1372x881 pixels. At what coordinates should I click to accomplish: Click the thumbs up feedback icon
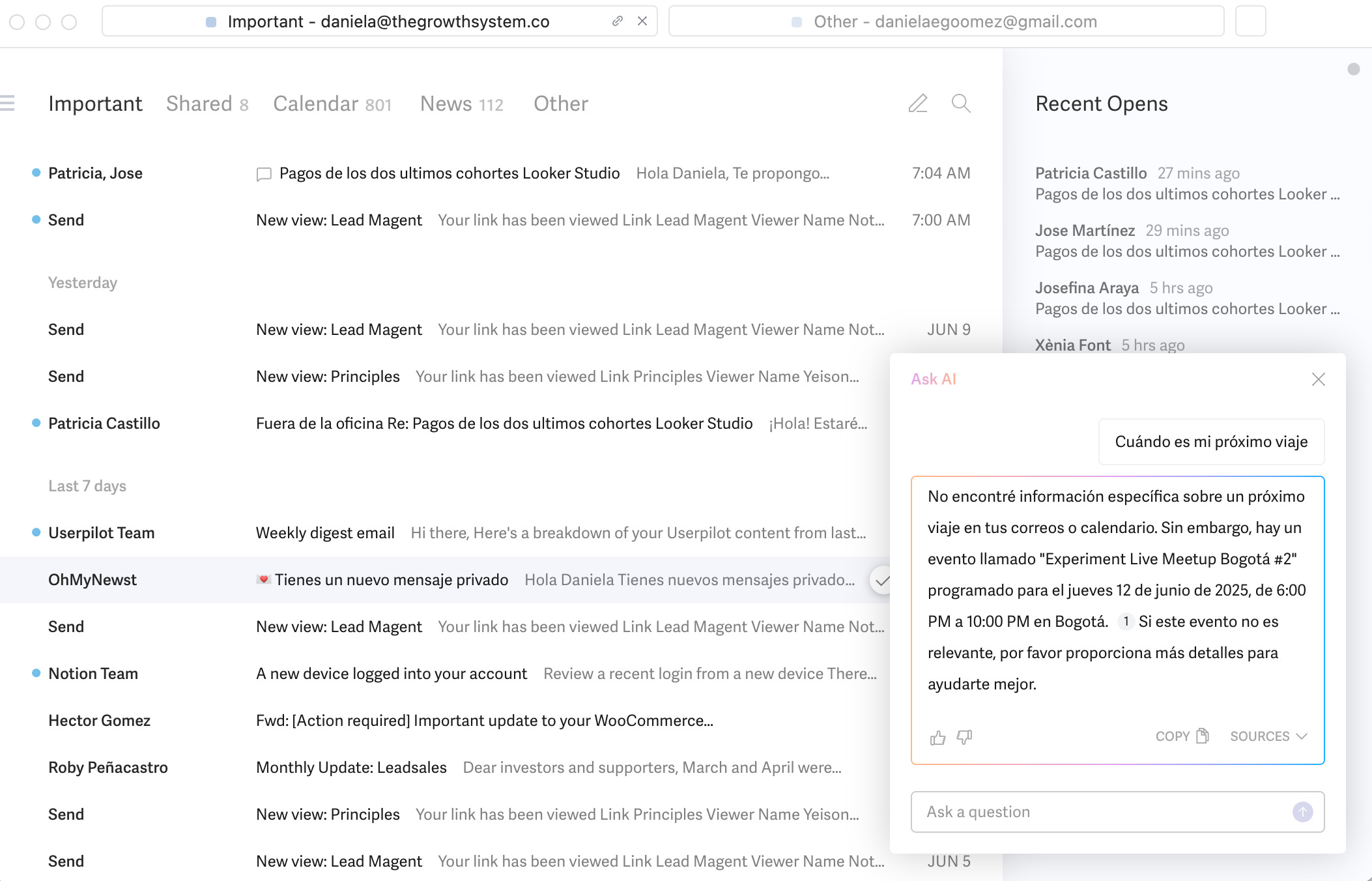[x=937, y=737]
